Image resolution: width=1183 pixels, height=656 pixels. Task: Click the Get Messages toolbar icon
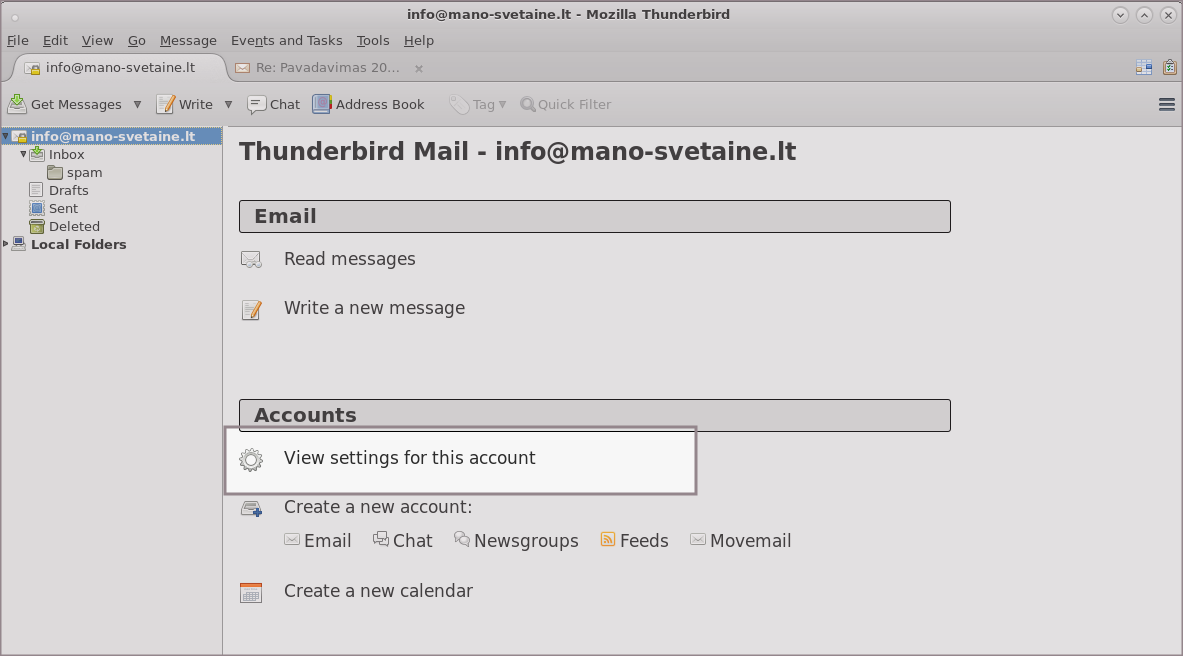(x=17, y=104)
